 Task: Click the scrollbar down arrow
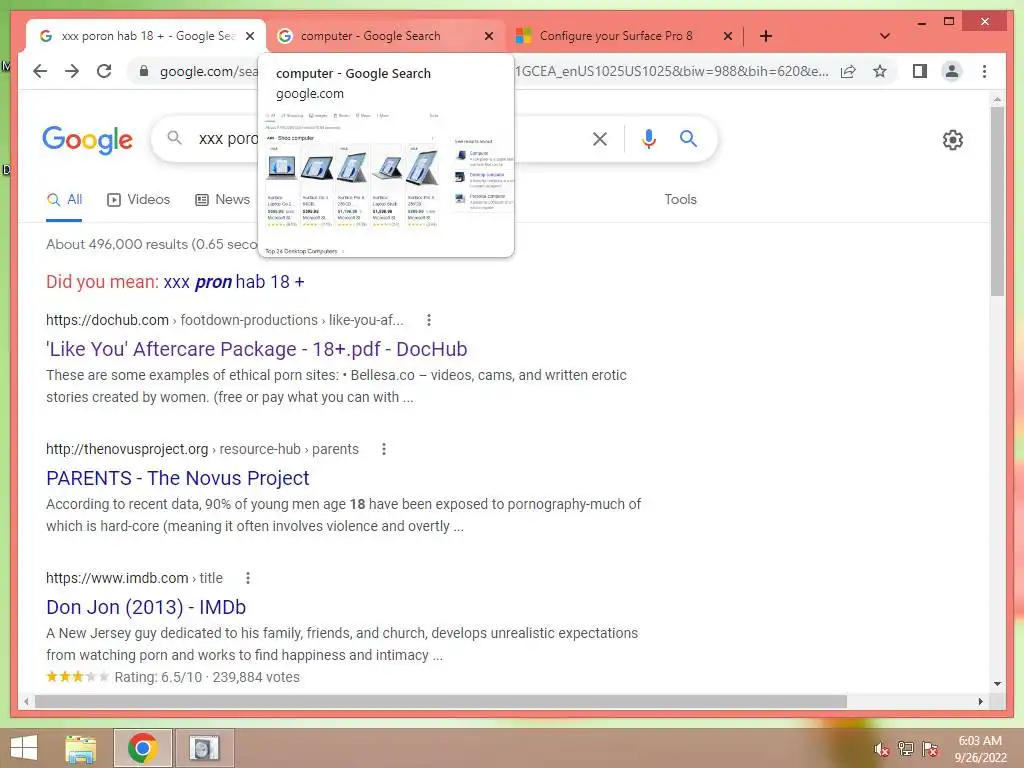(997, 684)
